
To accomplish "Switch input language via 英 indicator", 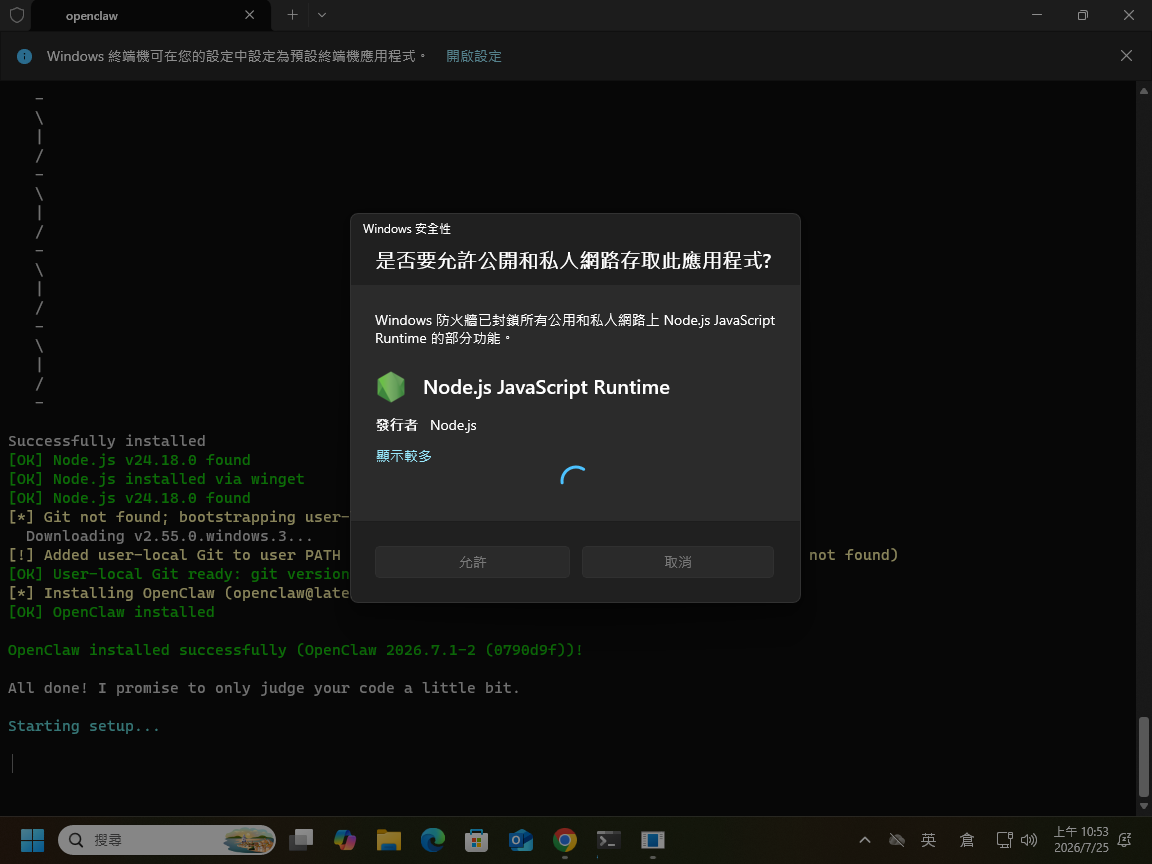I will (929, 840).
